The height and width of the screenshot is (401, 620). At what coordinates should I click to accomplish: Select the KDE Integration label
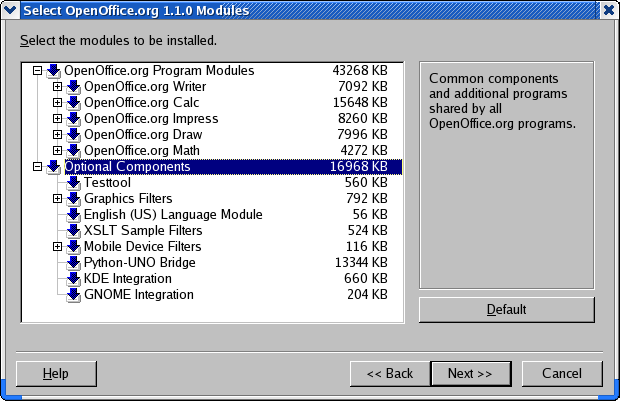(128, 278)
